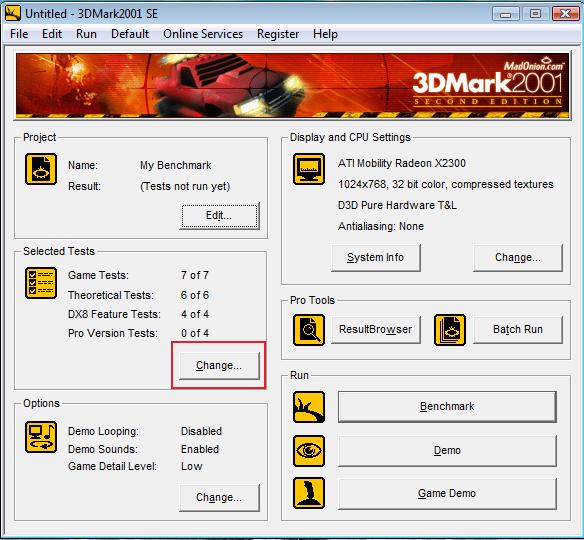
Task: Open the Default menu
Action: point(130,34)
